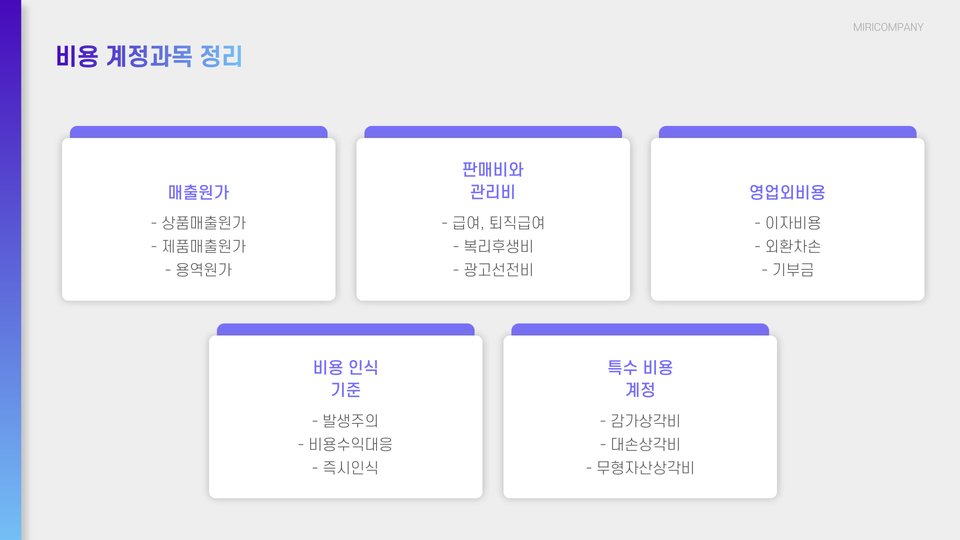Click the 감가상각비 text line
This screenshot has width=960, height=540.
pyautogui.click(x=640, y=421)
